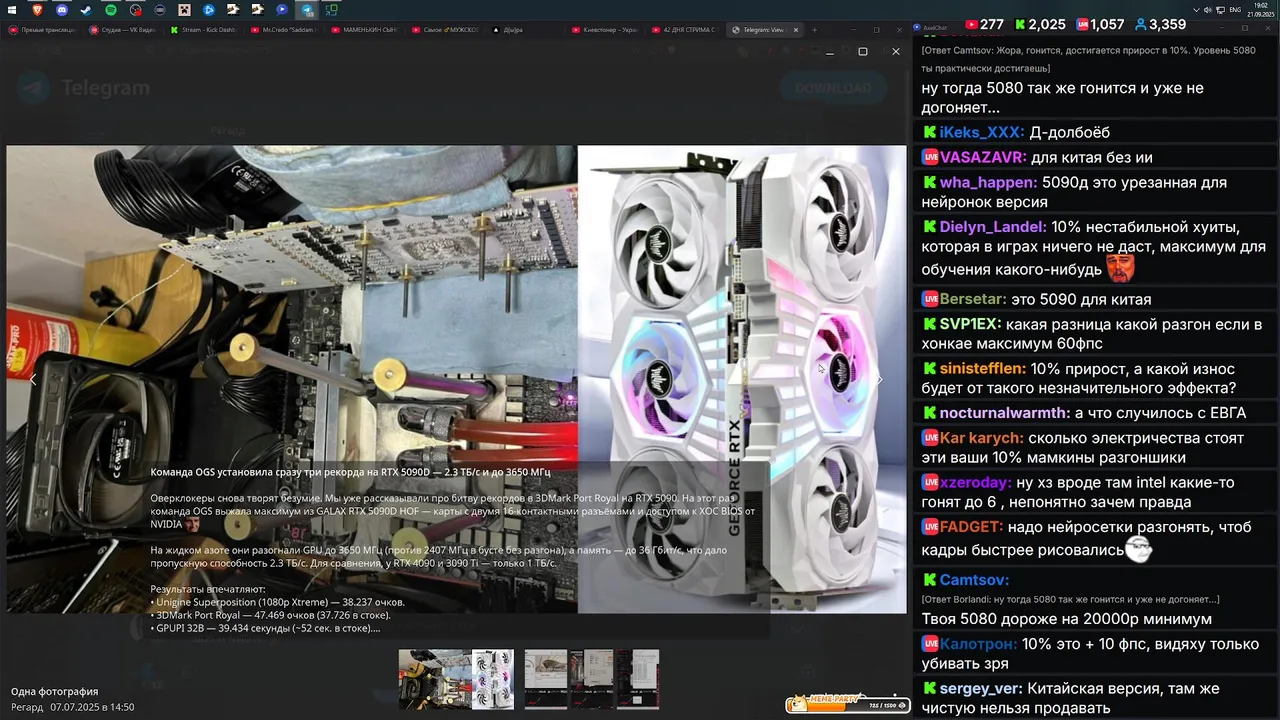Open the Windows Start menu
The height and width of the screenshot is (720, 1280).
click(12, 9)
